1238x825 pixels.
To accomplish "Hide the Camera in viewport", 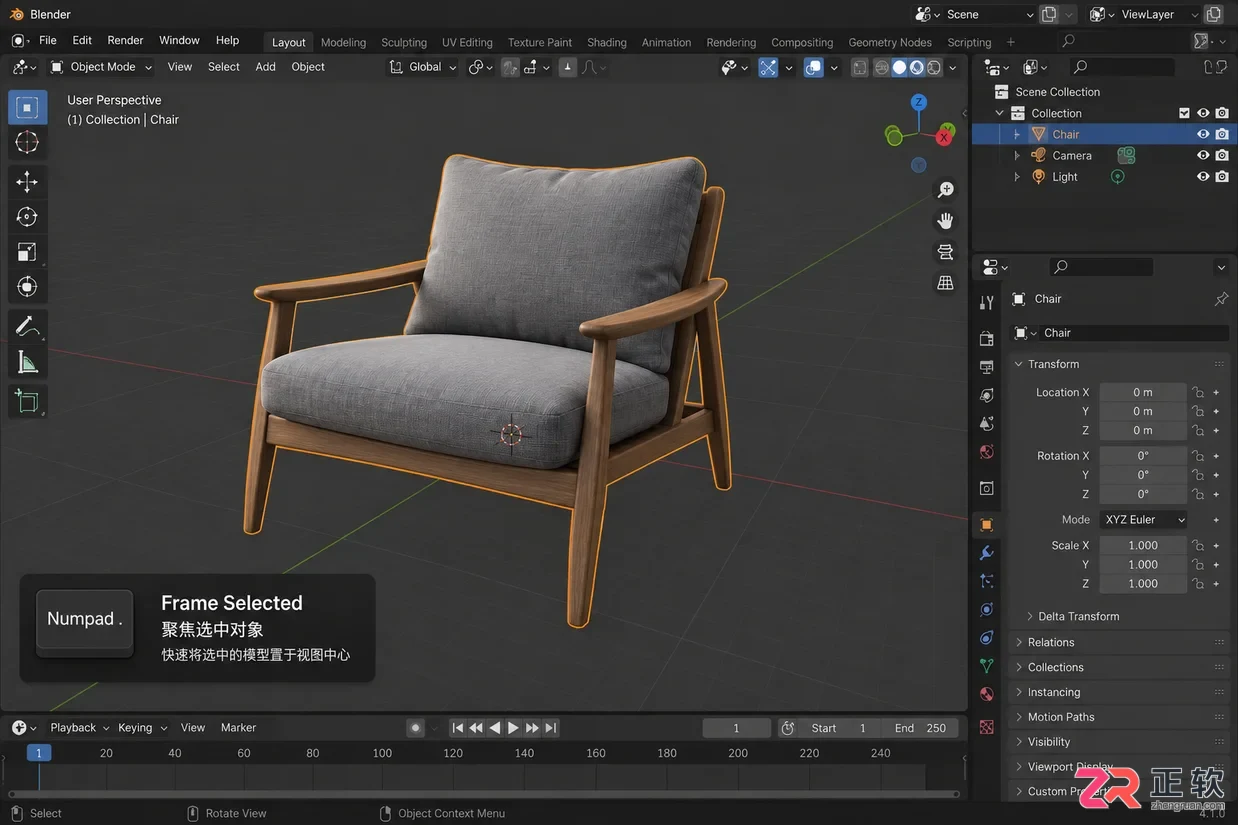I will click(x=1203, y=155).
